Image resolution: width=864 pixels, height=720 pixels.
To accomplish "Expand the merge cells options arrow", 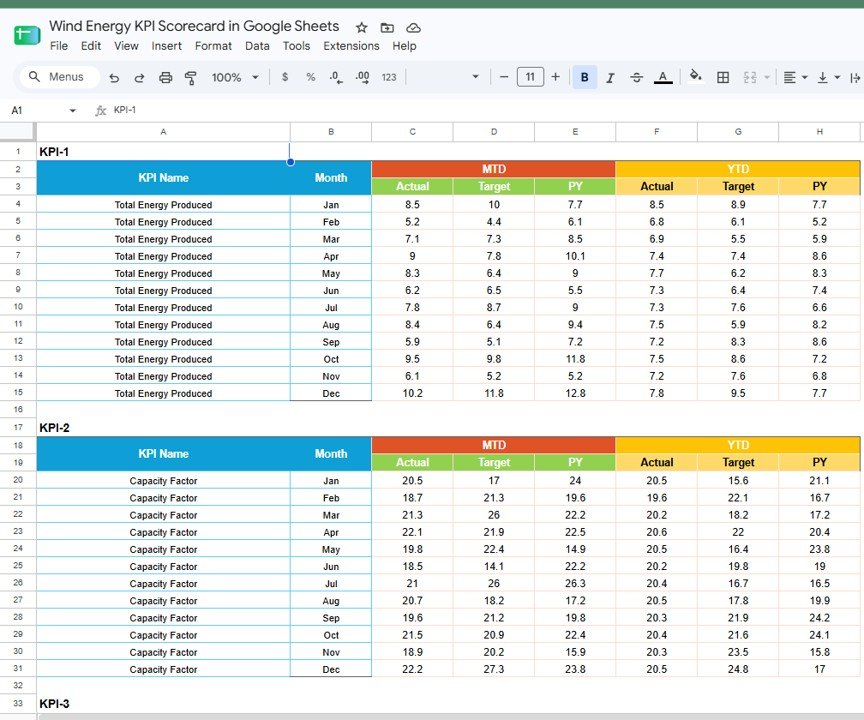I will tap(766, 78).
